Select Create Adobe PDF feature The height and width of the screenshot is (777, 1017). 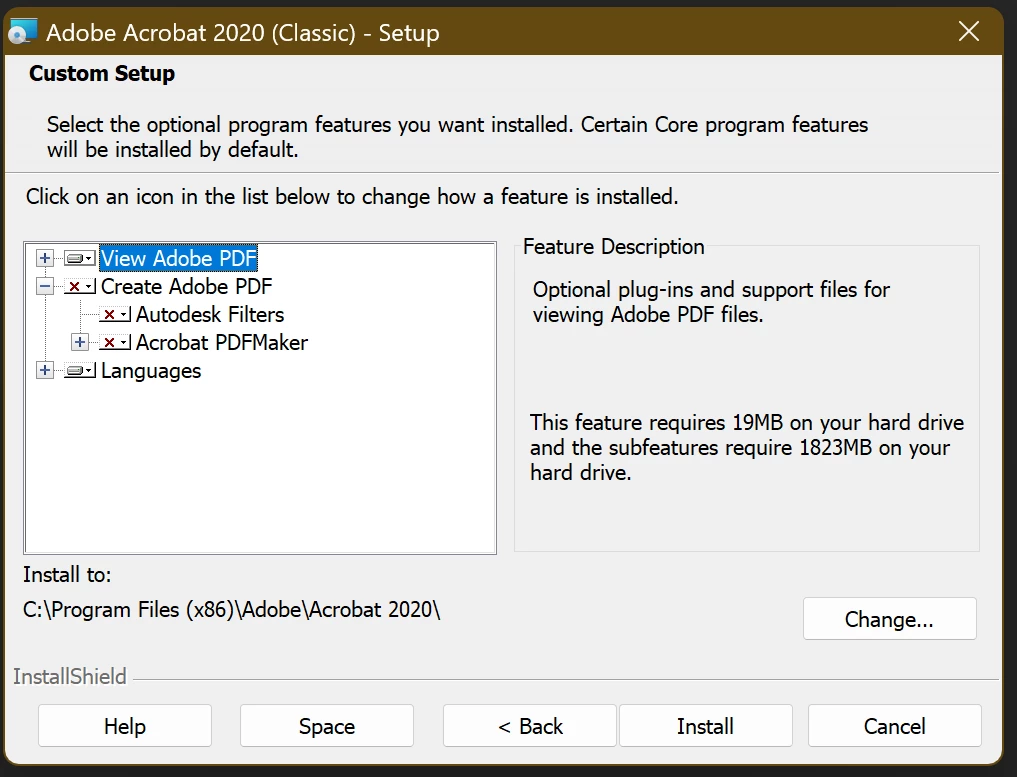[x=187, y=286]
